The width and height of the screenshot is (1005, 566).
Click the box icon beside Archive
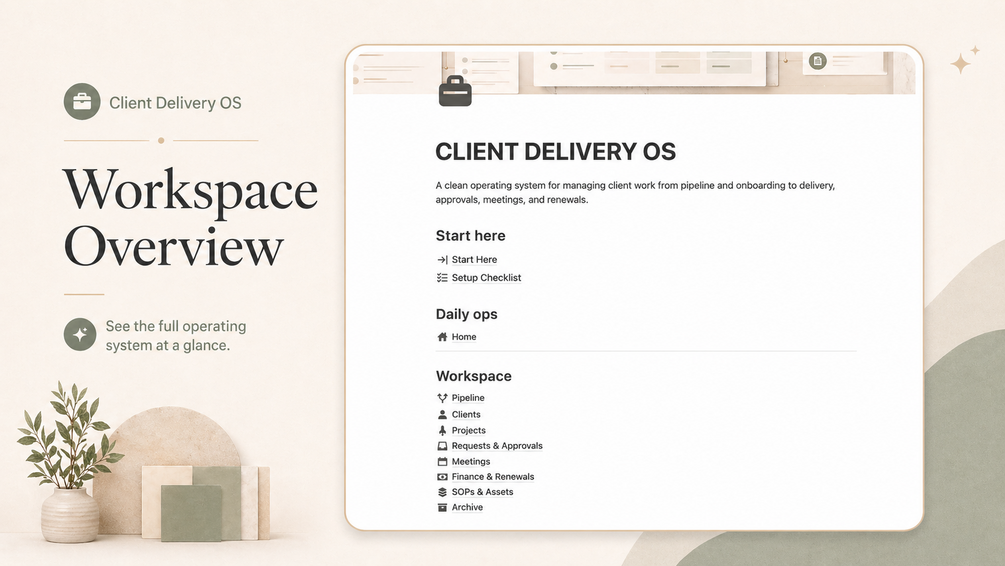pyautogui.click(x=442, y=508)
